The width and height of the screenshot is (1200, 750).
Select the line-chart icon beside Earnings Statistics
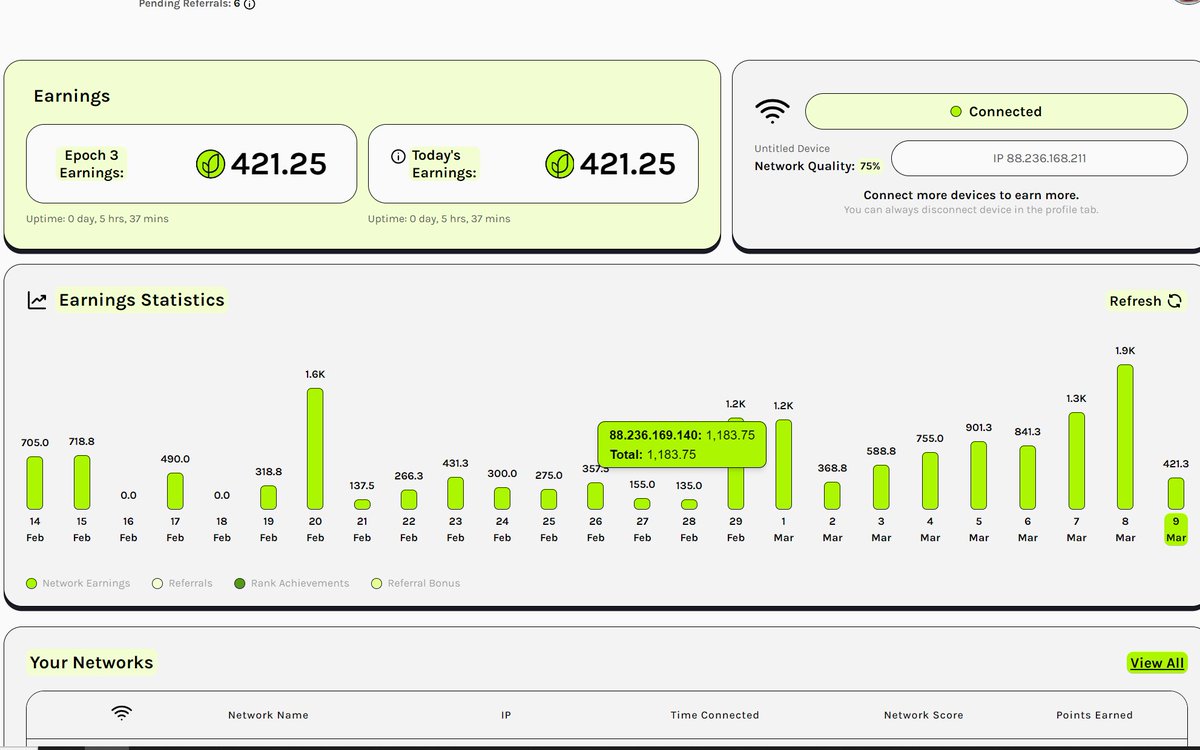[x=37, y=299]
